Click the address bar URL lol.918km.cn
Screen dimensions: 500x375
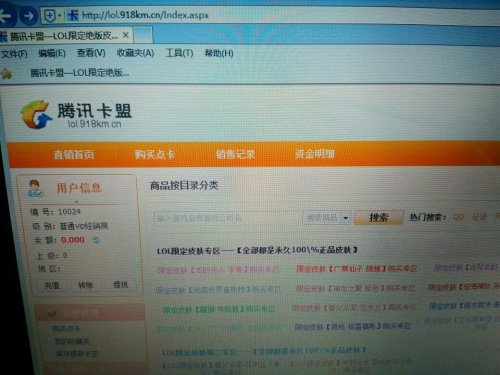point(145,15)
